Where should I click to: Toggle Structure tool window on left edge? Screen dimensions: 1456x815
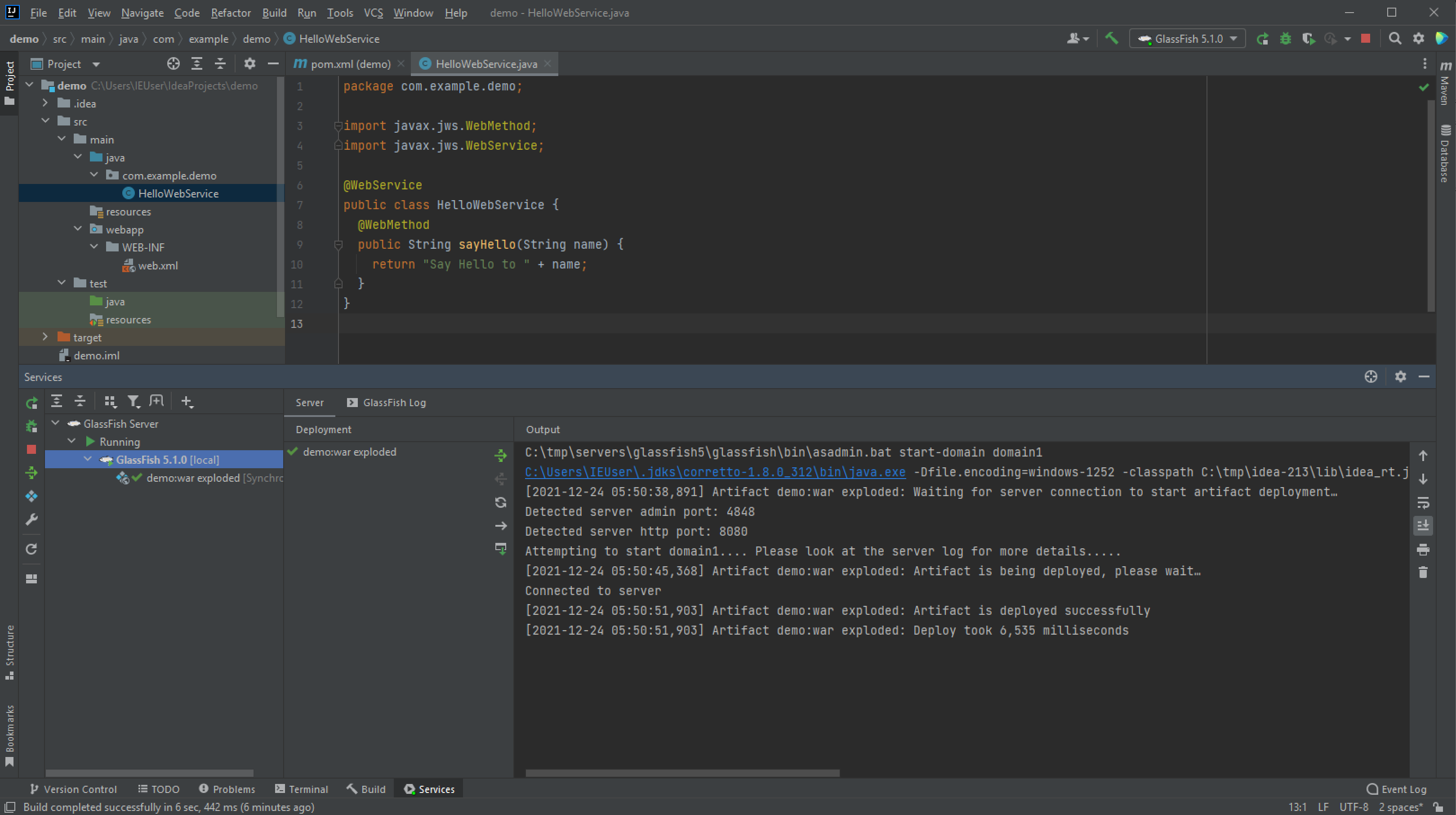[x=9, y=652]
